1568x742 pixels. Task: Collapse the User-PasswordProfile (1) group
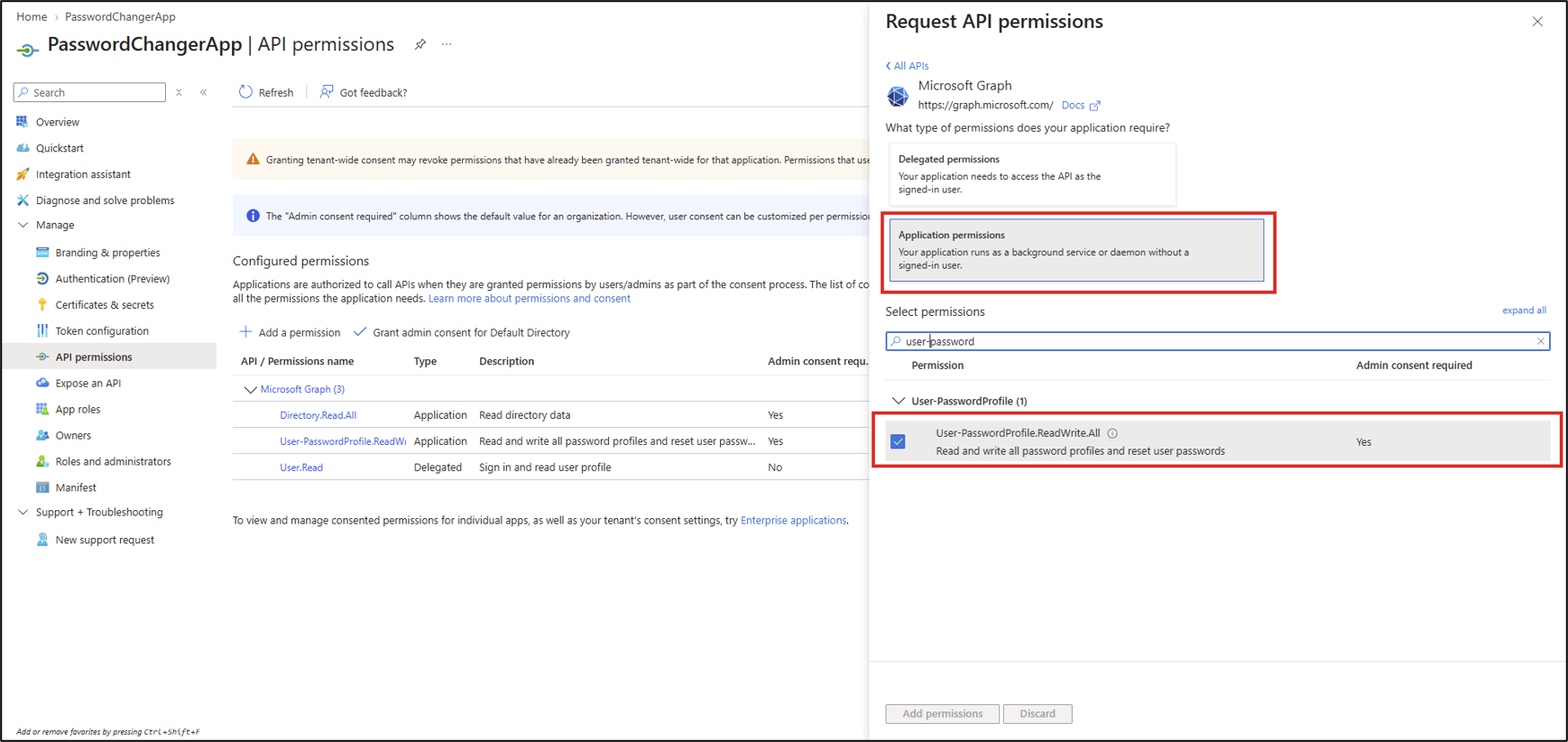[x=898, y=401]
